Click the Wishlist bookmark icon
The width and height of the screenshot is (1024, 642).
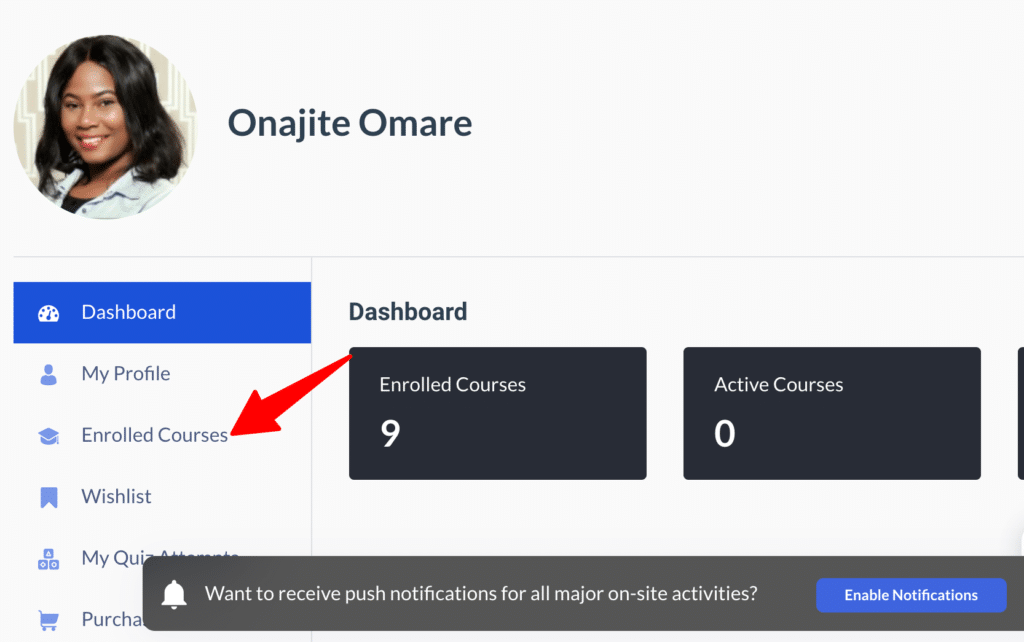[x=49, y=497]
